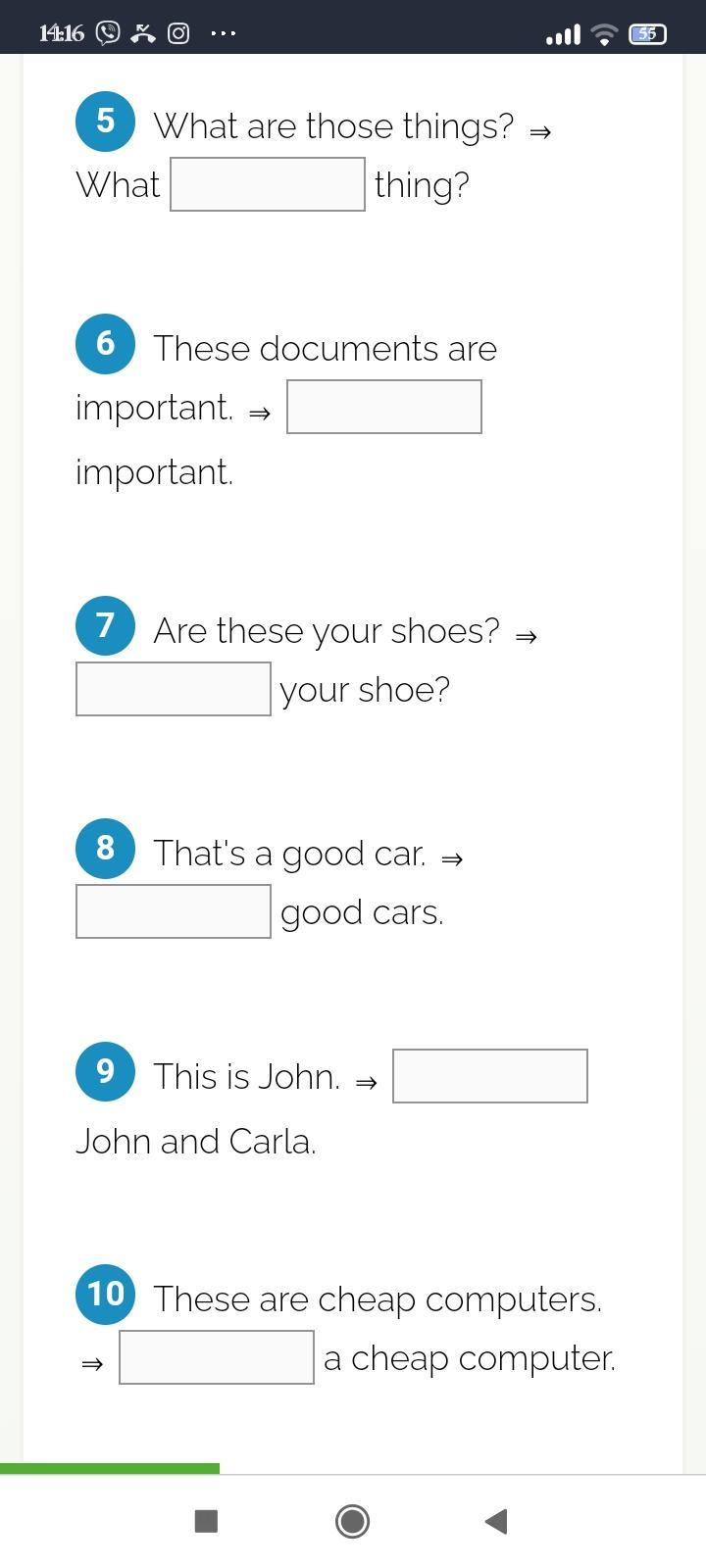
Task: Tap the missed call status bar icon
Action: point(143,33)
